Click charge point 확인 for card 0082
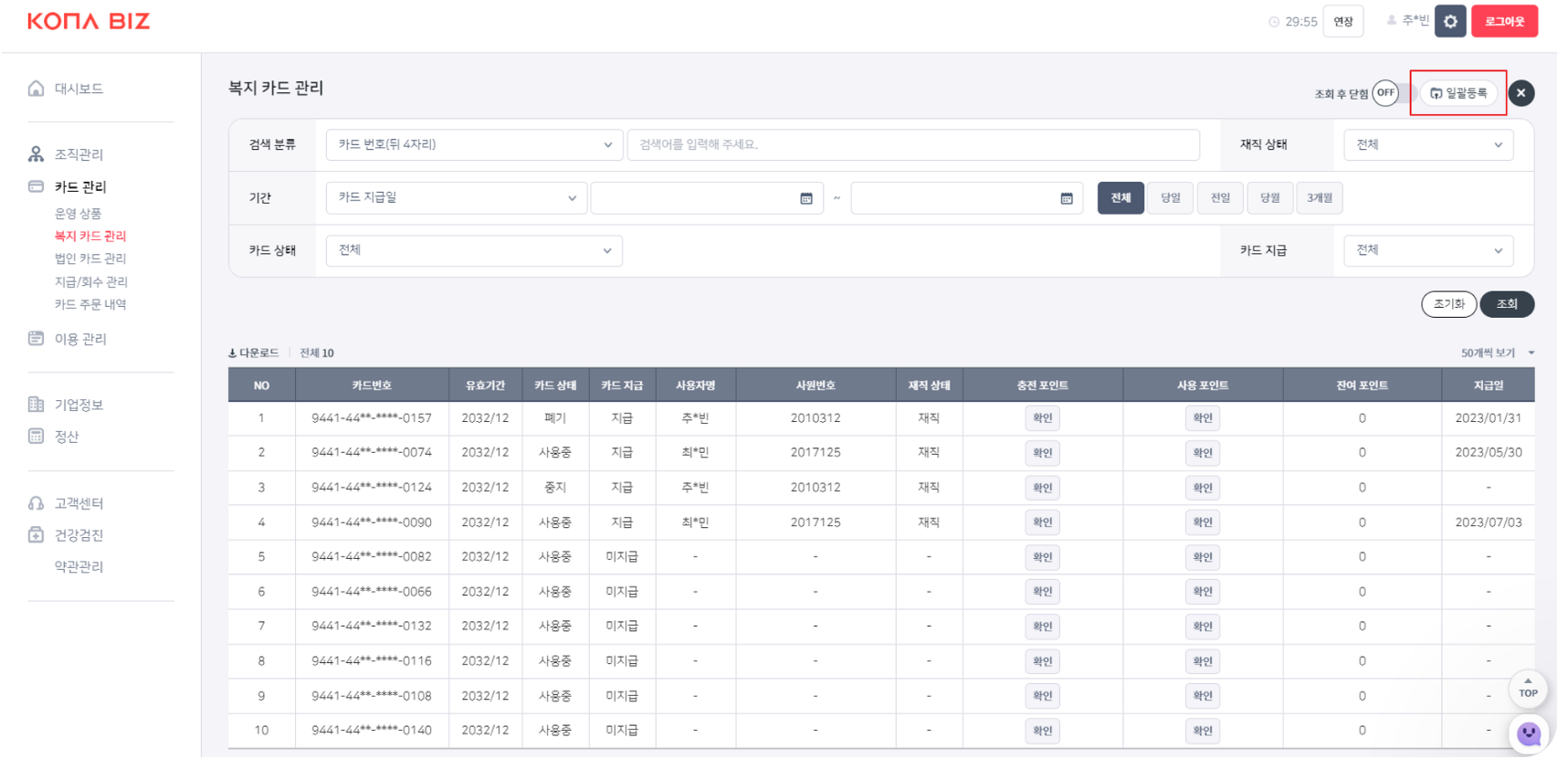The image size is (1568, 759). 1042,557
